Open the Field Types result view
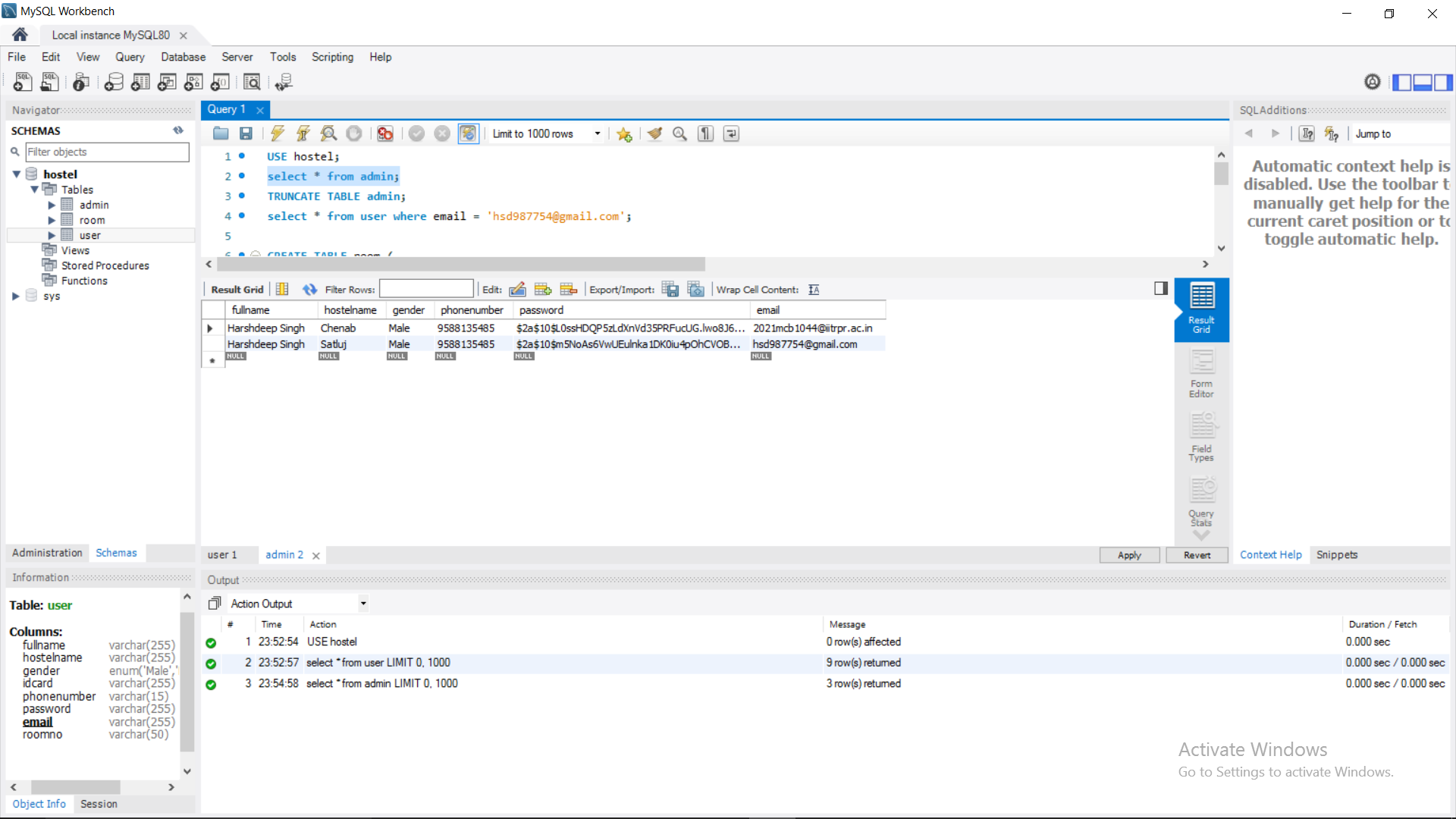Screen dimensions: 1456x819 1201,438
